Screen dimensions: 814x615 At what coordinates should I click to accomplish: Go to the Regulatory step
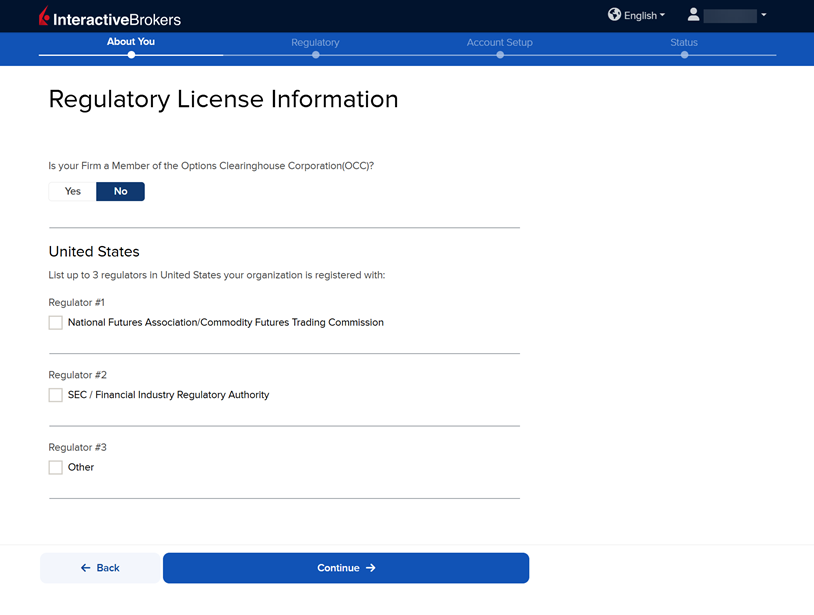(315, 43)
